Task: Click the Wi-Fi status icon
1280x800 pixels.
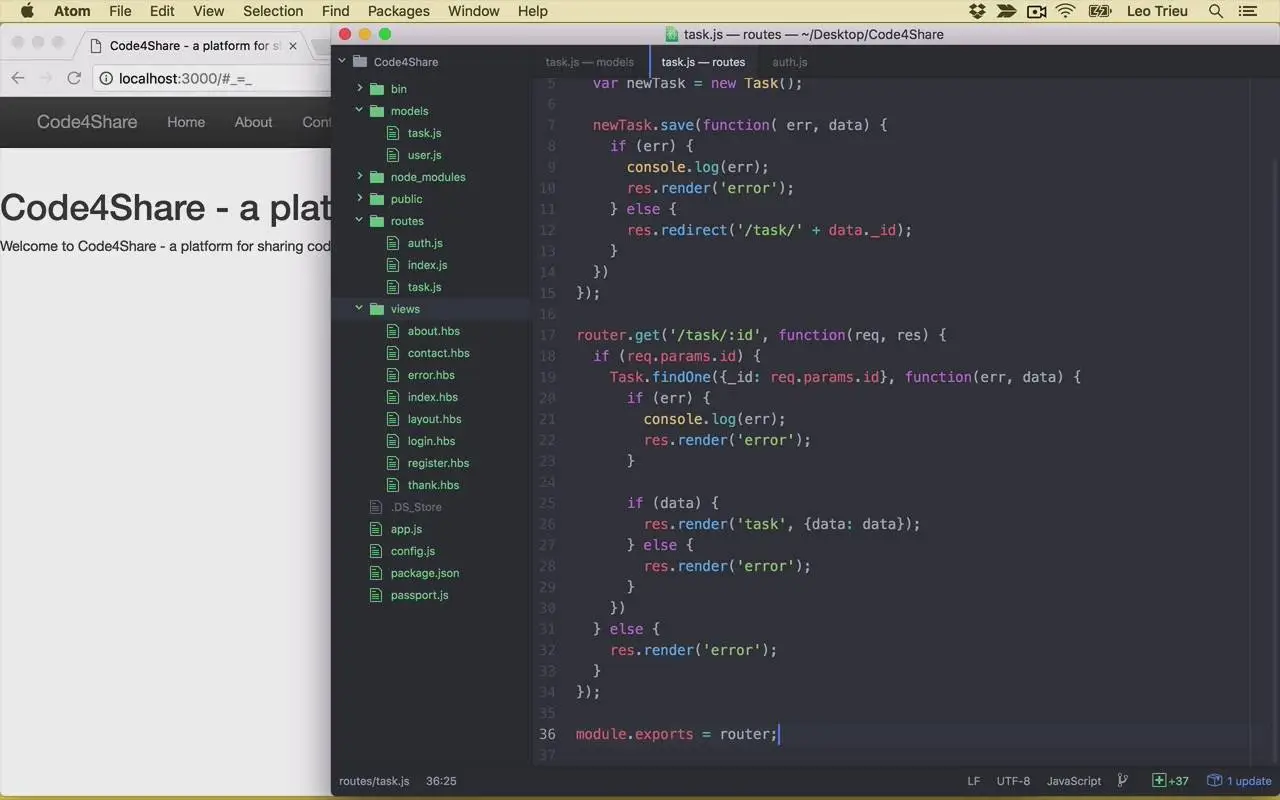Action: pos(1065,11)
